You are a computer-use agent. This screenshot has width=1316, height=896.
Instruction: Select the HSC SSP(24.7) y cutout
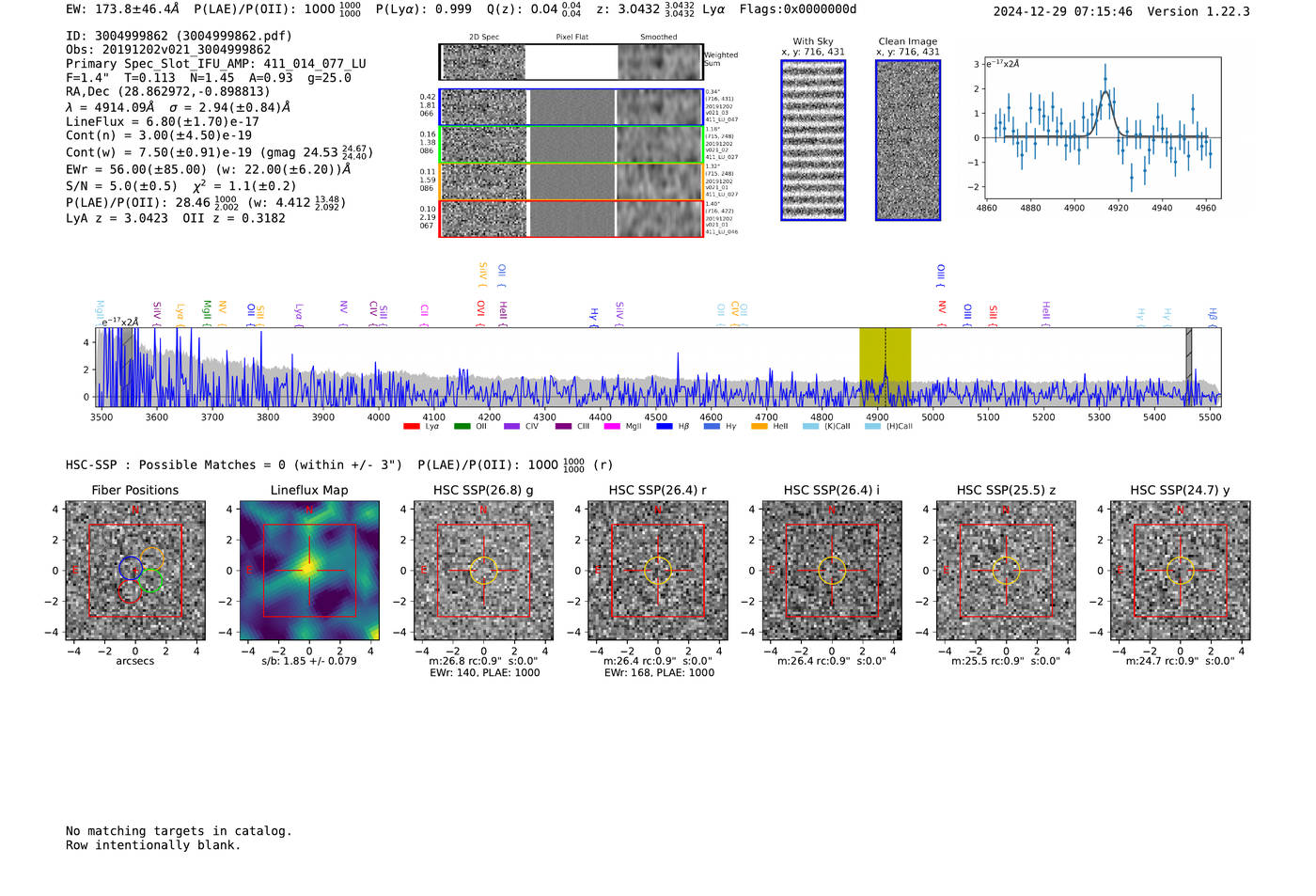[1181, 571]
